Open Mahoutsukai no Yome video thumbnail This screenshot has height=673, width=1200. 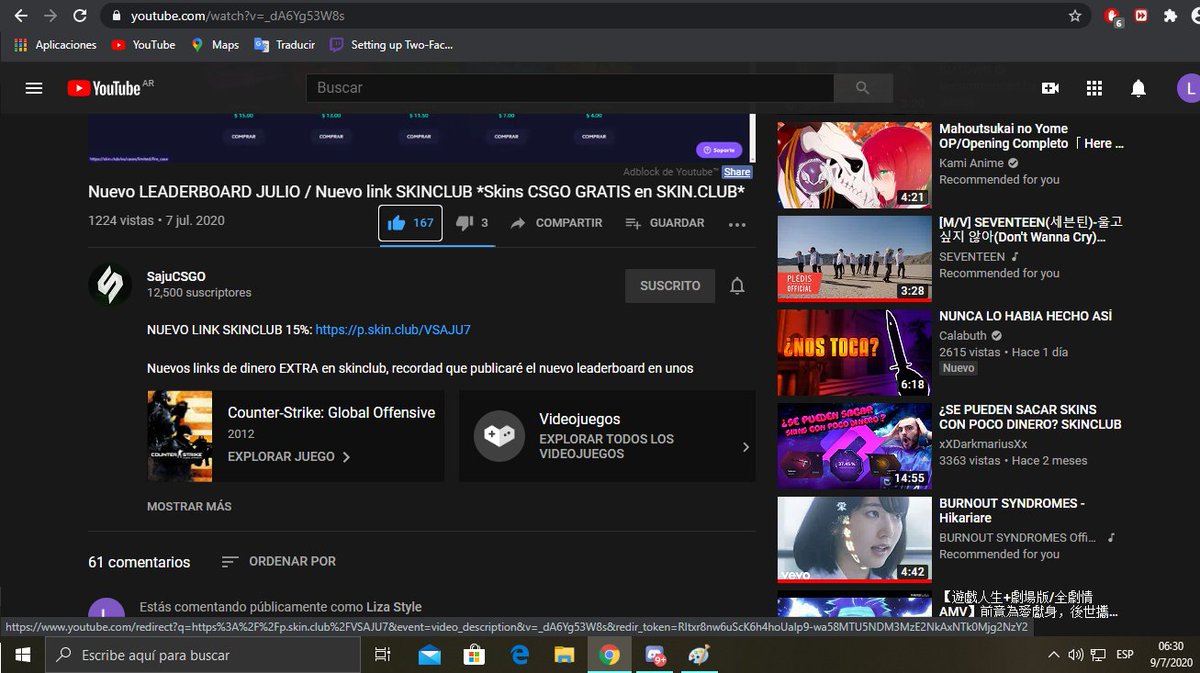(x=855, y=165)
